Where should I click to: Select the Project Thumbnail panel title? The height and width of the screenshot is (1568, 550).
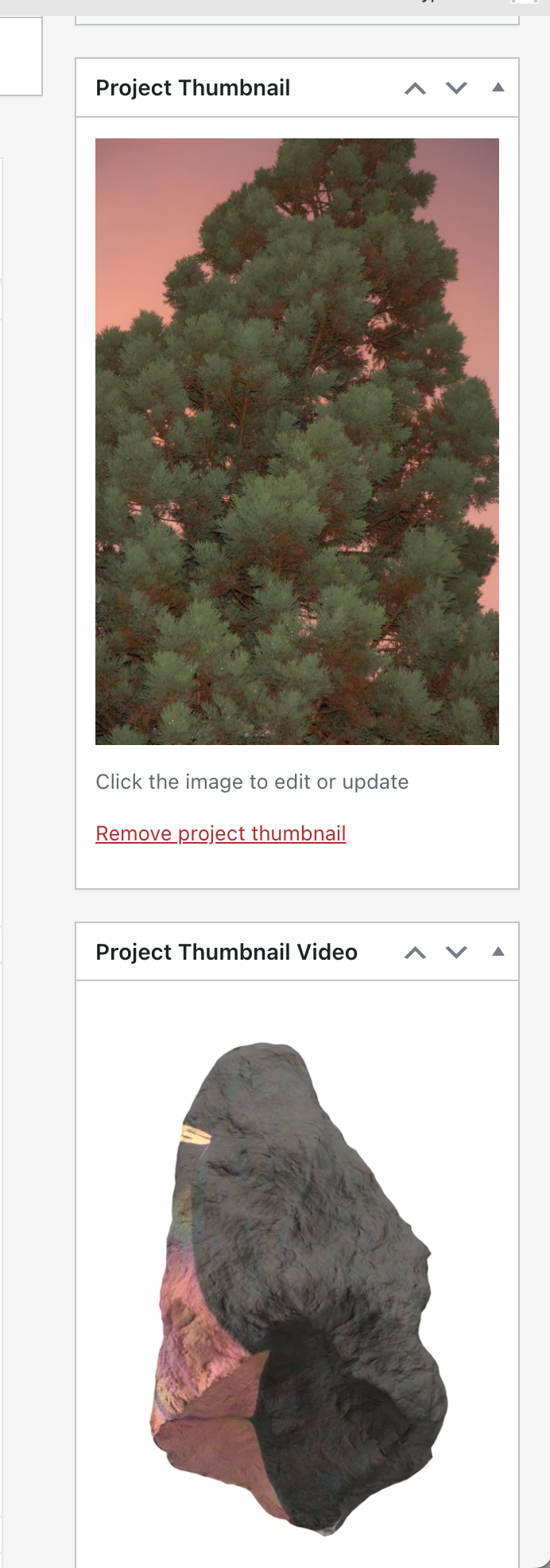coord(192,88)
